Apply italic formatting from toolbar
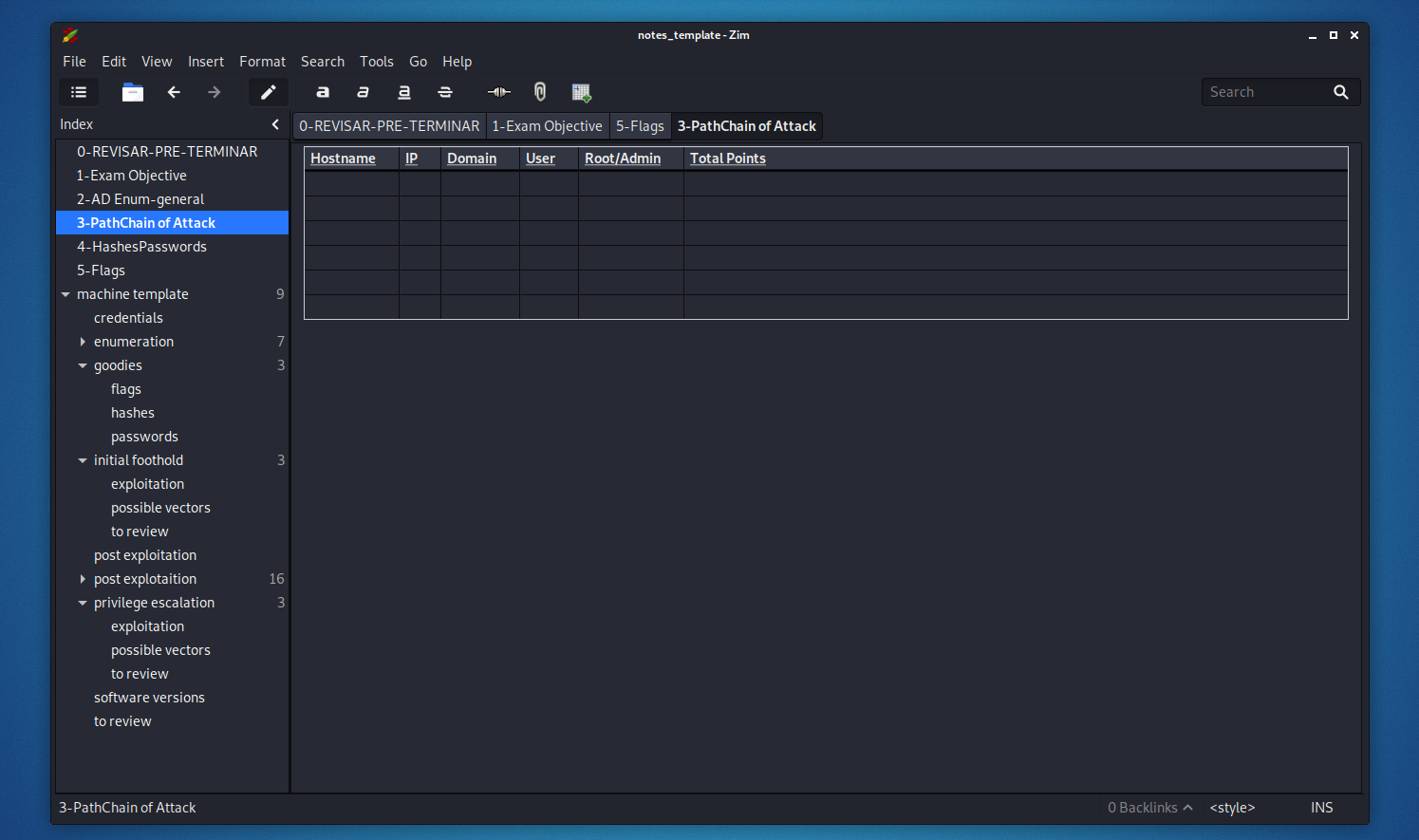Screen dimensions: 1419x840 pyautogui.click(x=363, y=92)
